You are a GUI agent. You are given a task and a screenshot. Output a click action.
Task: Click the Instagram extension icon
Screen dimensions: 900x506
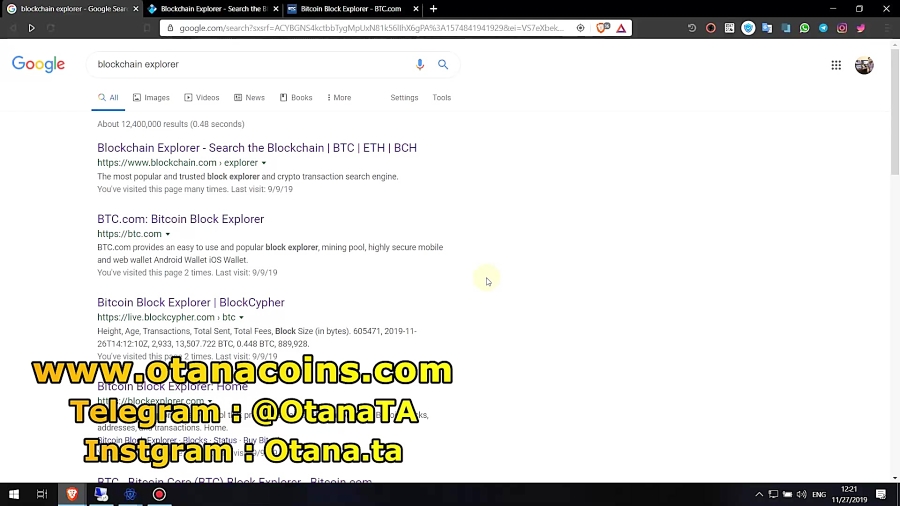[842, 28]
